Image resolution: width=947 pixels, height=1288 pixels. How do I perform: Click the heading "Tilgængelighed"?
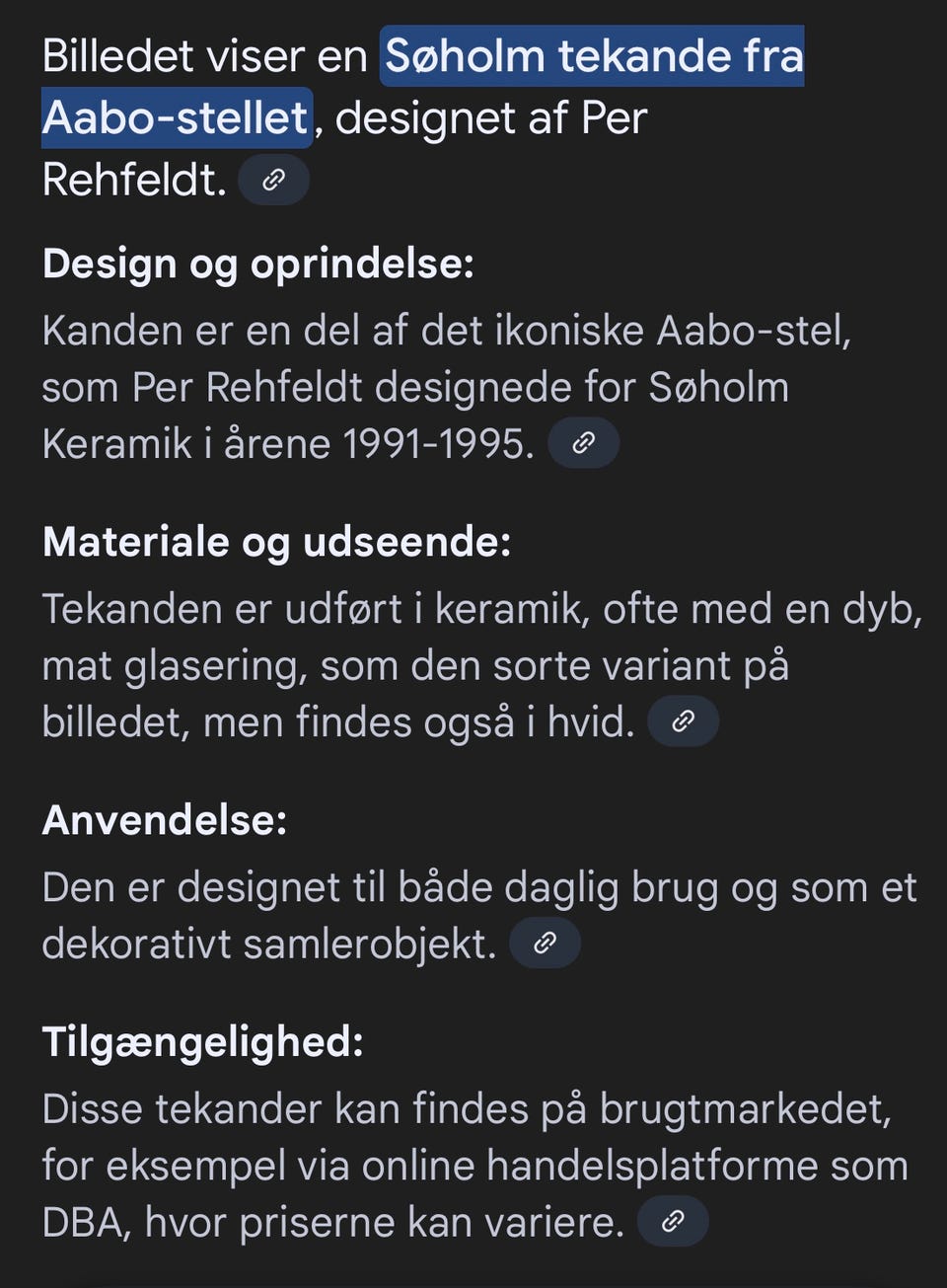click(x=202, y=1040)
